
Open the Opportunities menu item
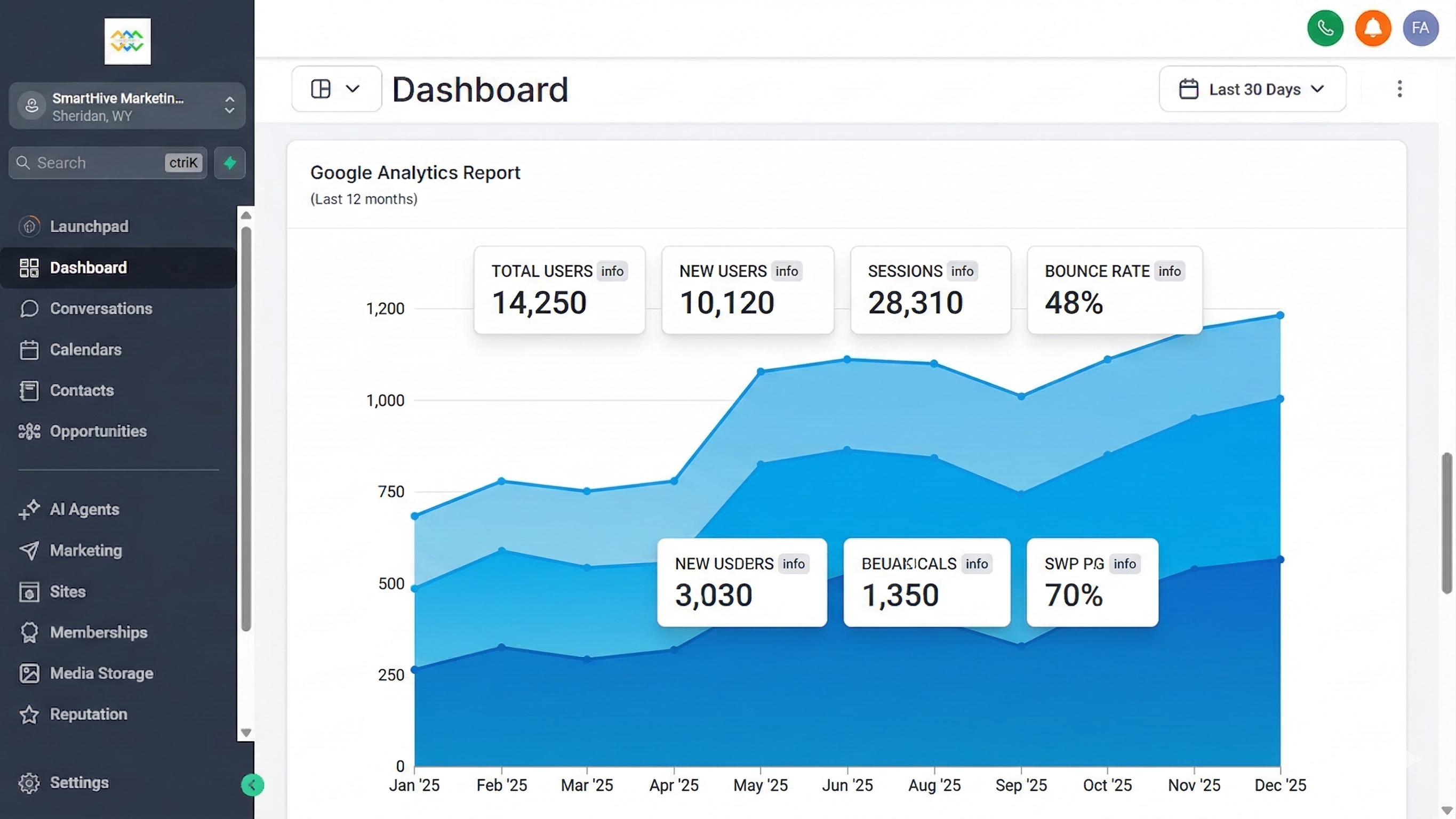pos(98,431)
